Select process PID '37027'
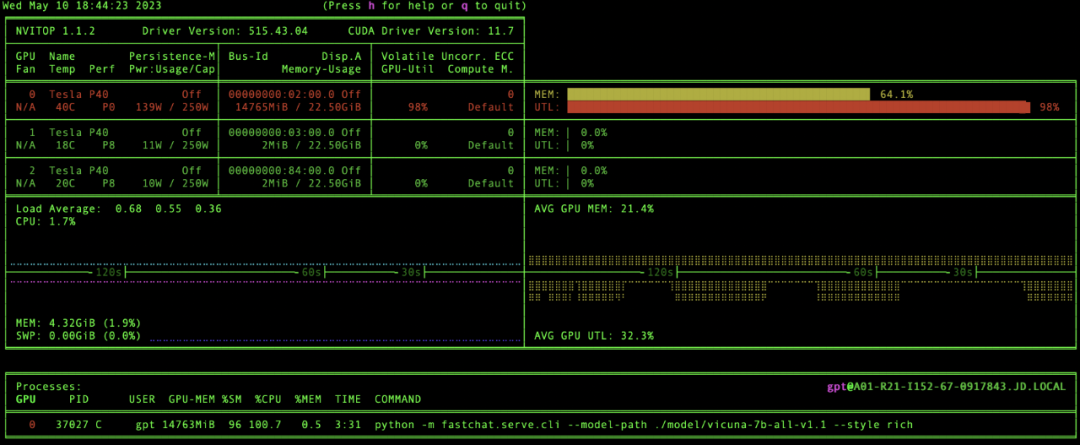Image resolution: width=1080 pixels, height=445 pixels. click(72, 424)
